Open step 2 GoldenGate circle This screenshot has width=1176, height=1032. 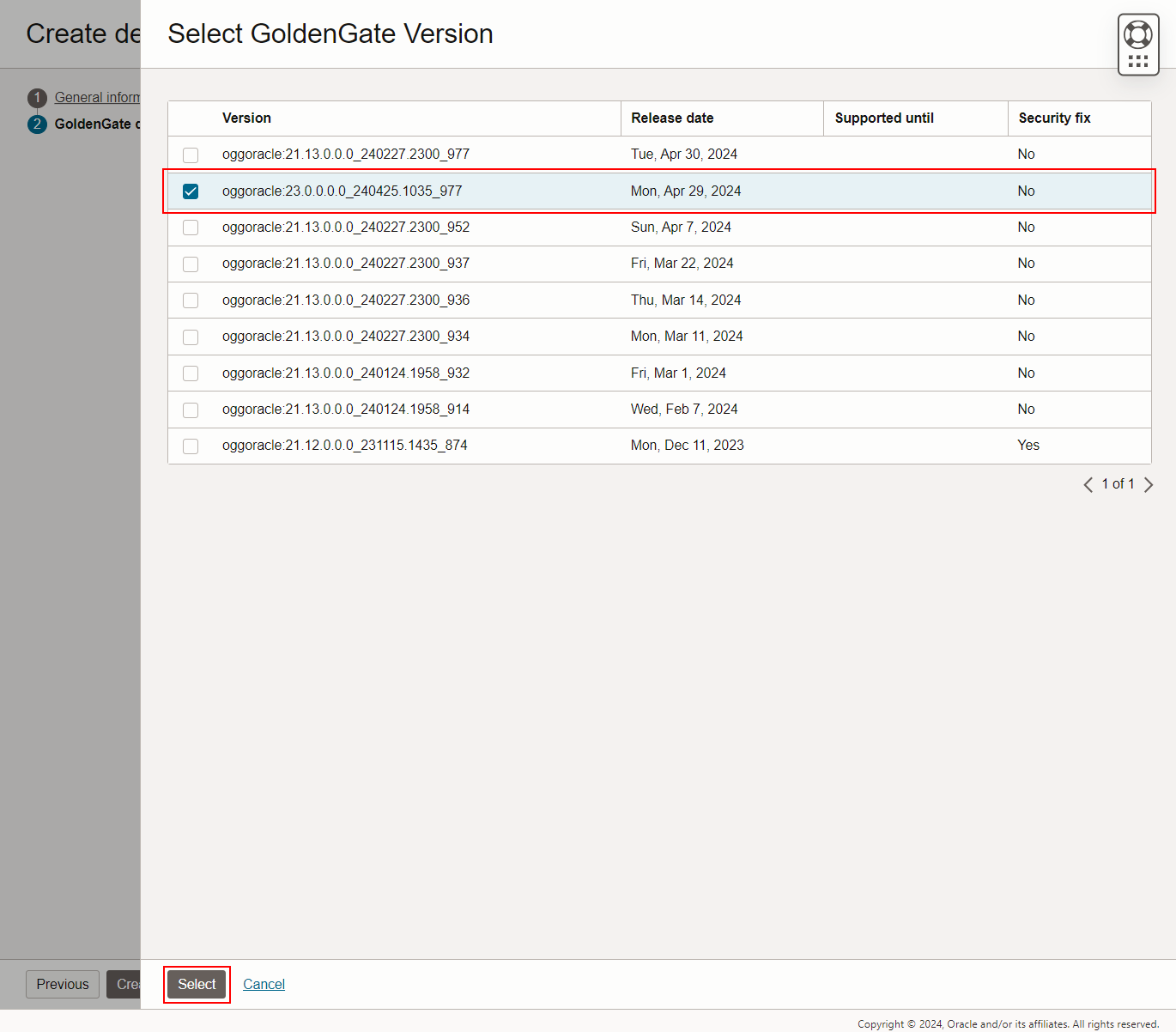click(37, 124)
